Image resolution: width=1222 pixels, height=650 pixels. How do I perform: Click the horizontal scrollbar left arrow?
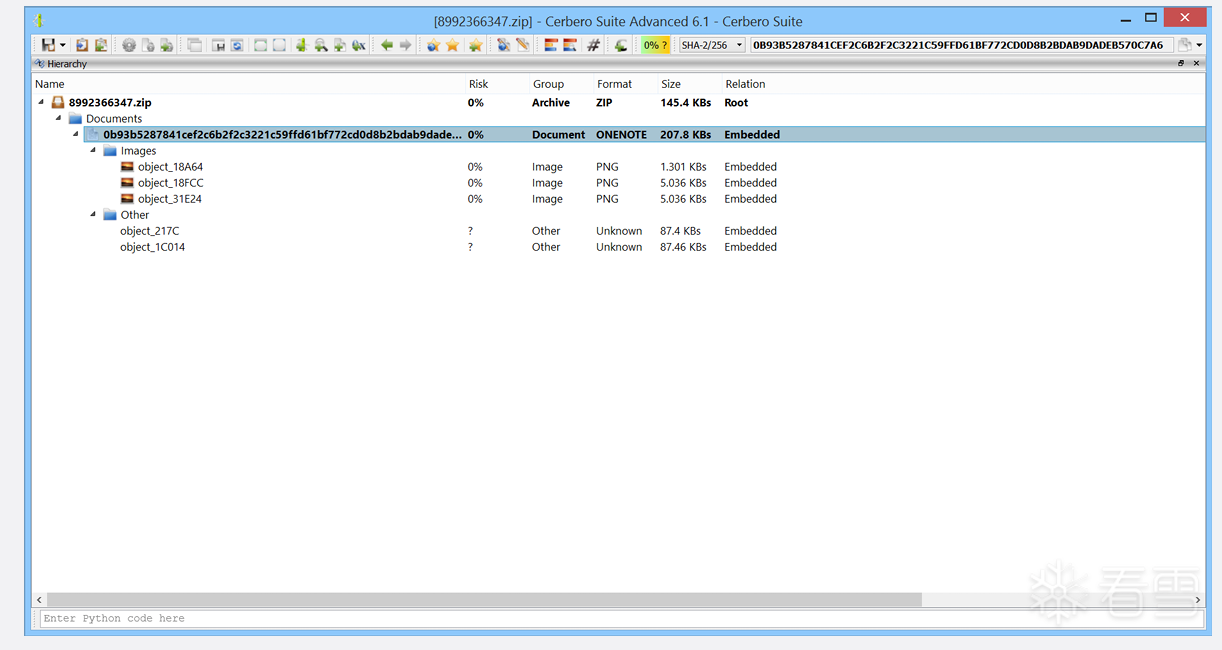(x=40, y=600)
